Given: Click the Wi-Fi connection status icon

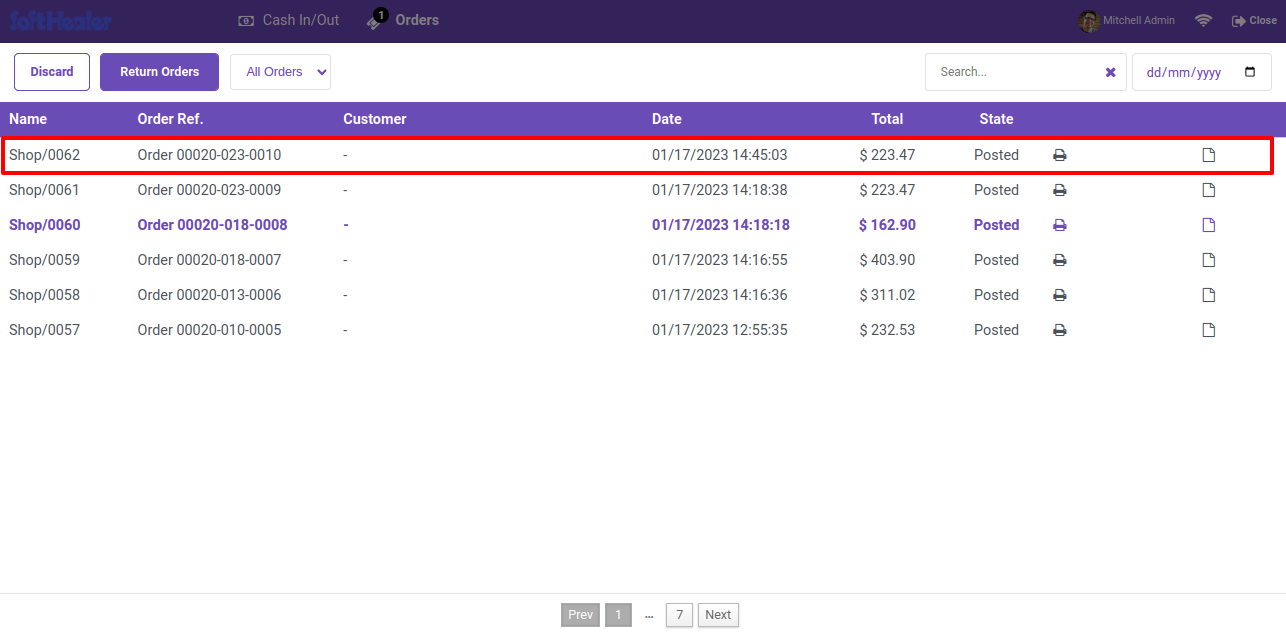Looking at the screenshot, I should pos(1204,20).
